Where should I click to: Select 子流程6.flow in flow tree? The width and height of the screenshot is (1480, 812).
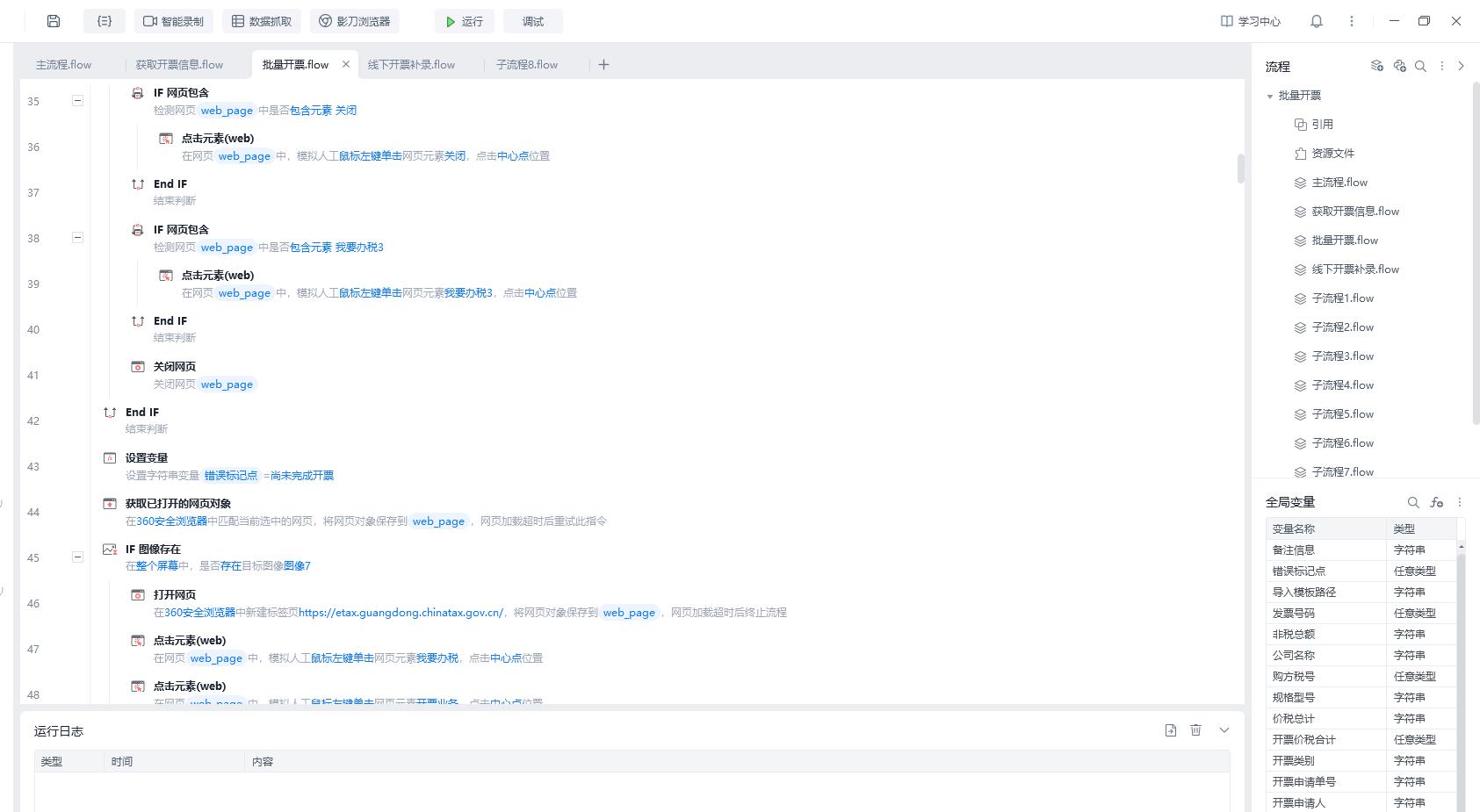[1342, 443]
